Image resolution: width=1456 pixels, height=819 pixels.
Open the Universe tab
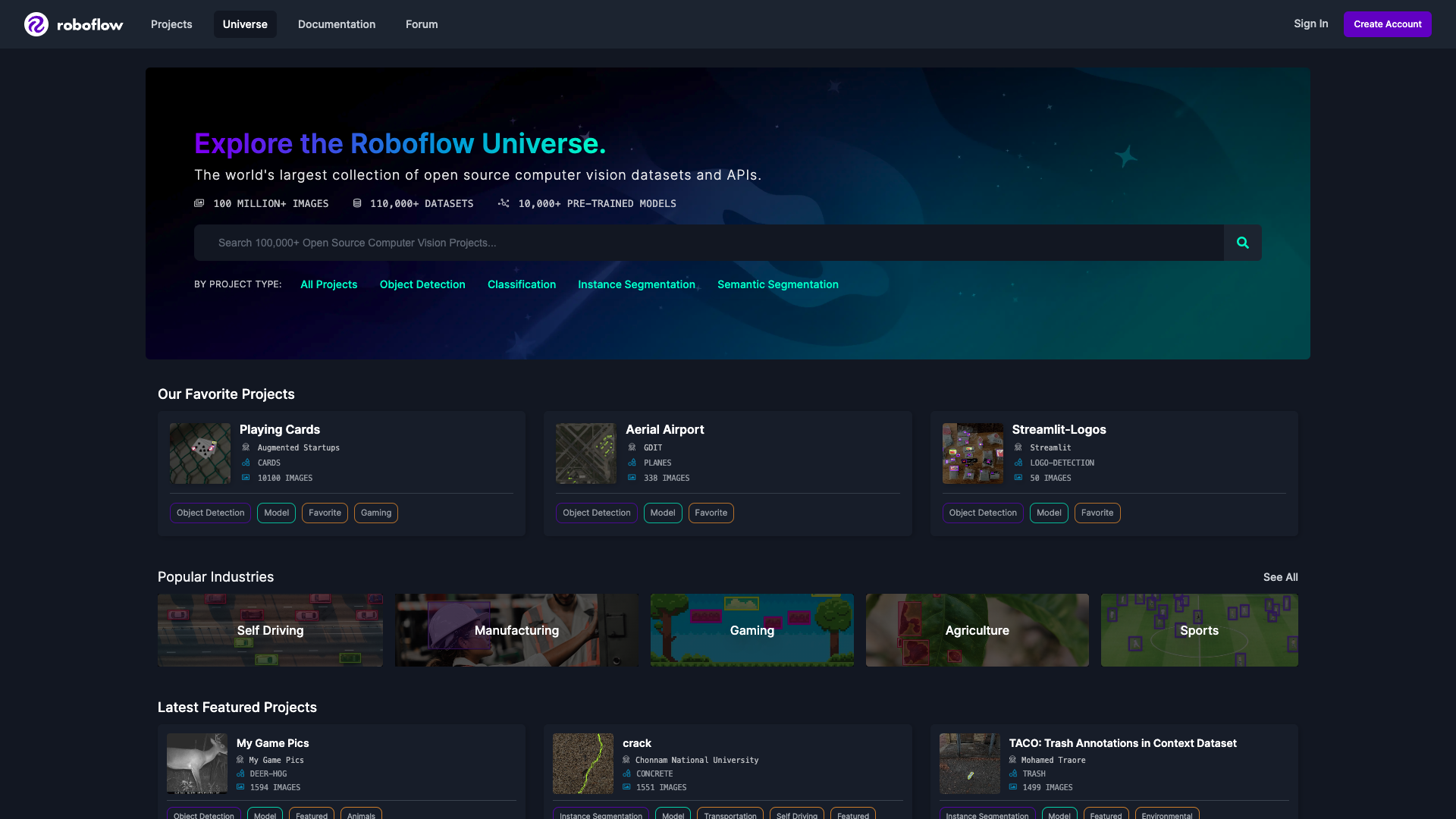point(244,24)
